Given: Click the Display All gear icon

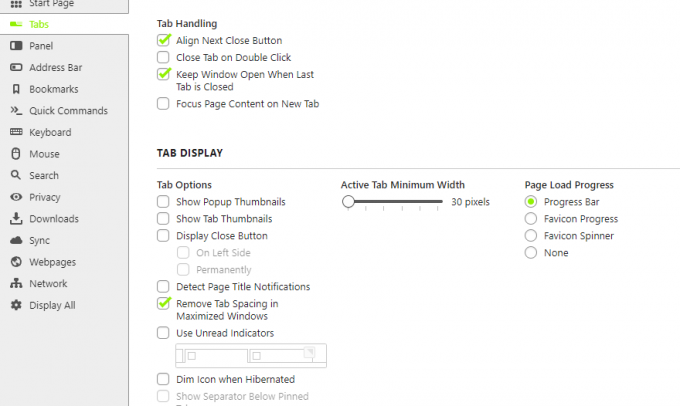Looking at the screenshot, I should pyautogui.click(x=16, y=305).
